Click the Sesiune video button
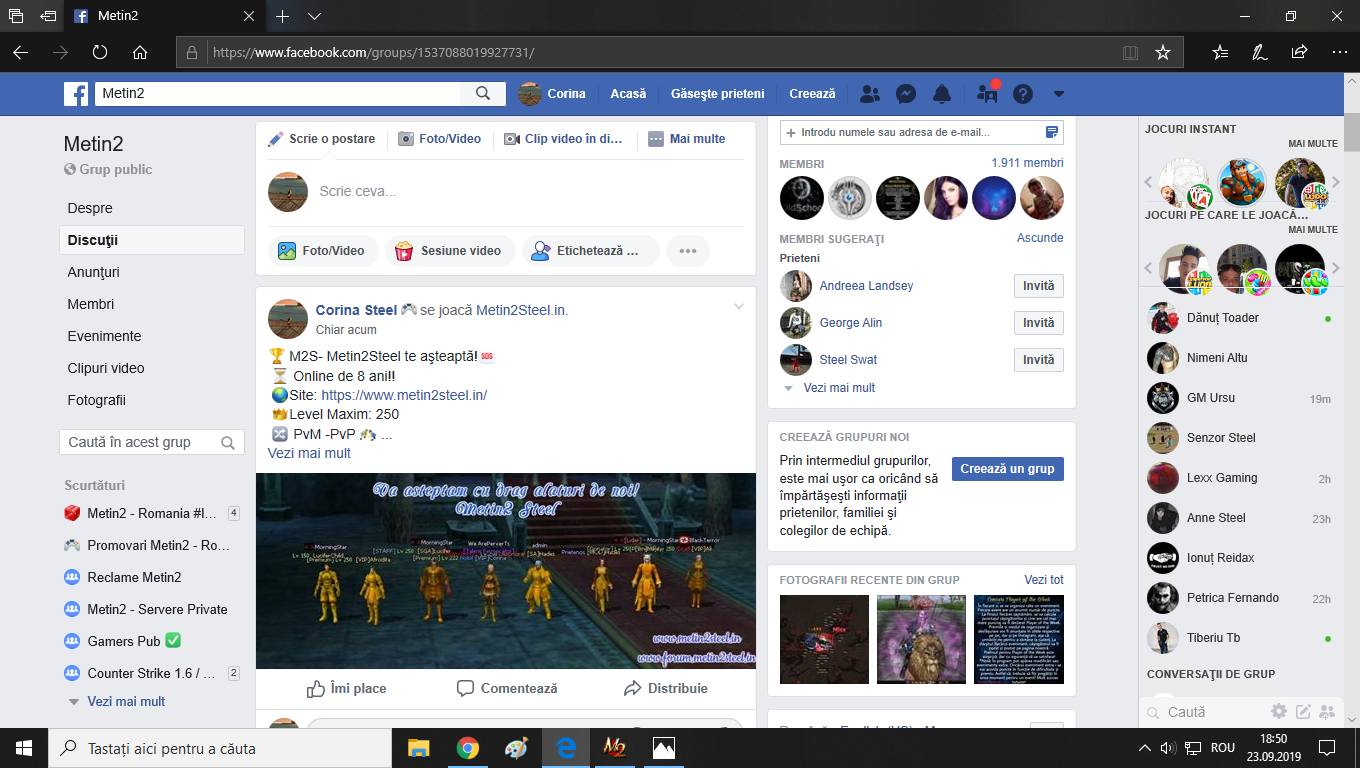The image size is (1360, 768). point(451,251)
